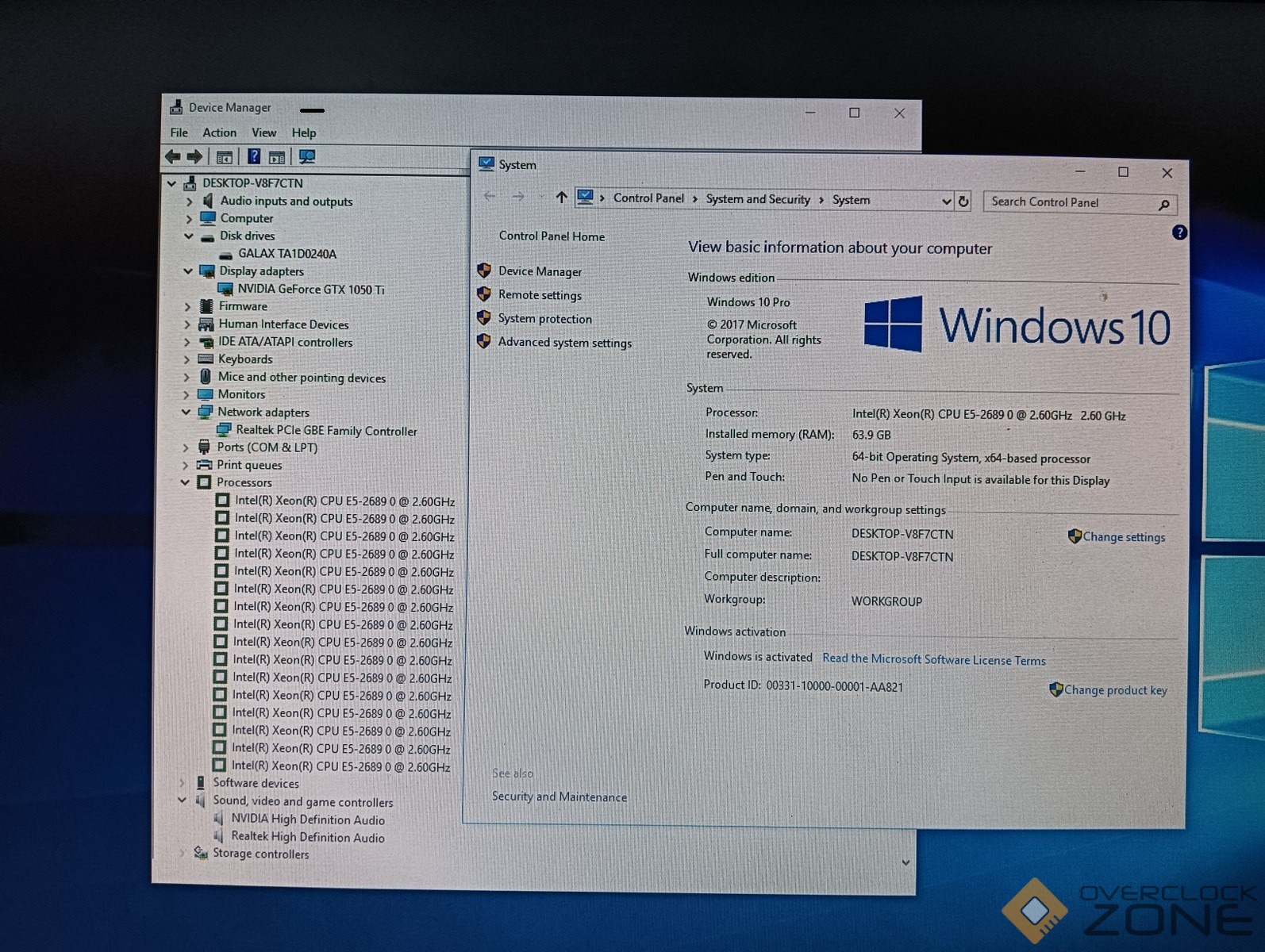The height and width of the screenshot is (952, 1265).
Task: Click the 63.9 GB installed memory value
Action: point(871,435)
